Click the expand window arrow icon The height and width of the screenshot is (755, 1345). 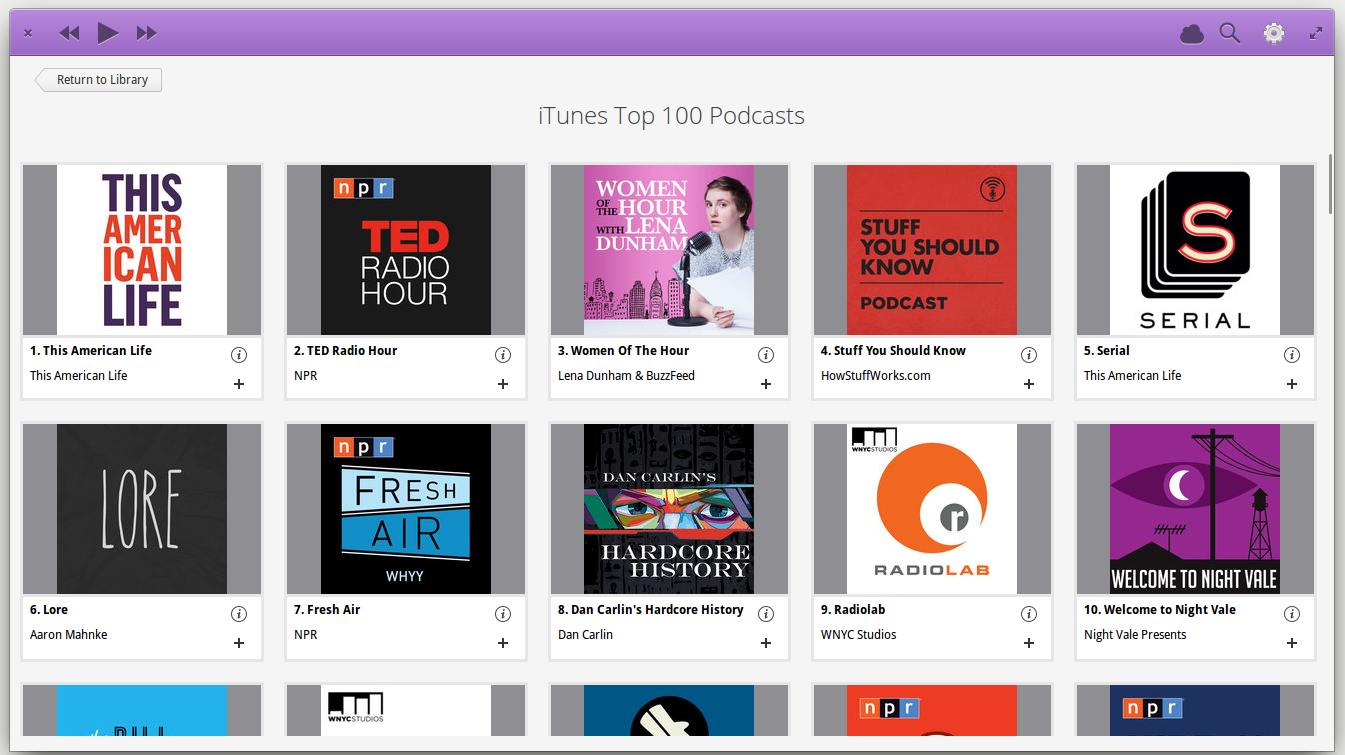[x=1316, y=32]
